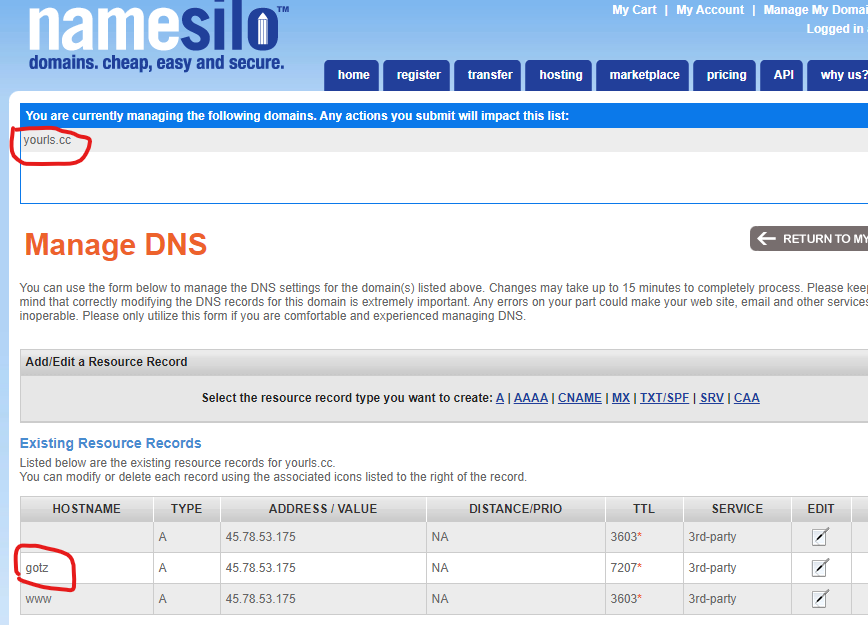This screenshot has height=625, width=868.
Task: Select CNAME resource record type
Action: pos(580,398)
